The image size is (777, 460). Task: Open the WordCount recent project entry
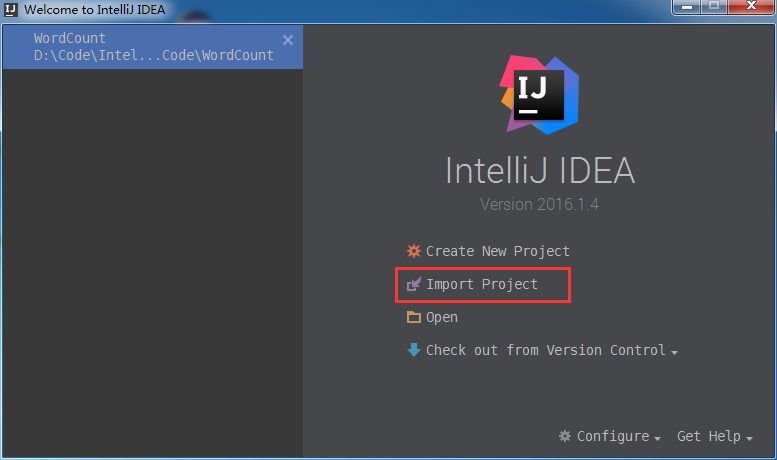[x=153, y=47]
